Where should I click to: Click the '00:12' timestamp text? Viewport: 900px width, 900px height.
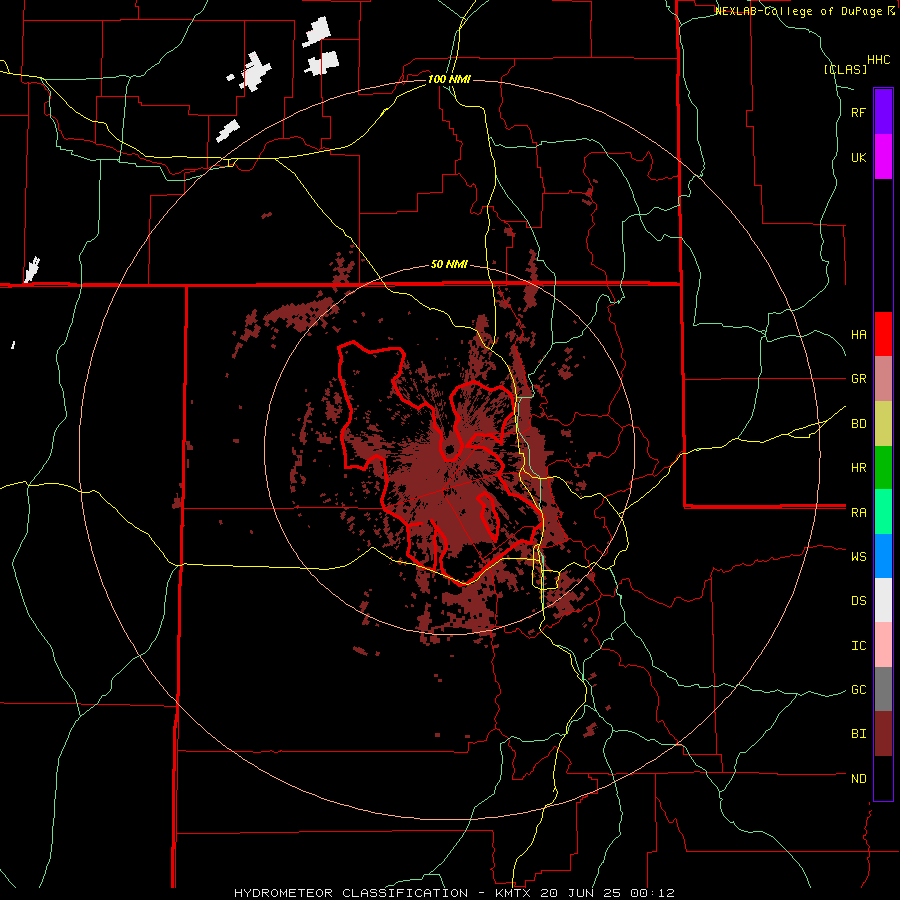pos(651,893)
